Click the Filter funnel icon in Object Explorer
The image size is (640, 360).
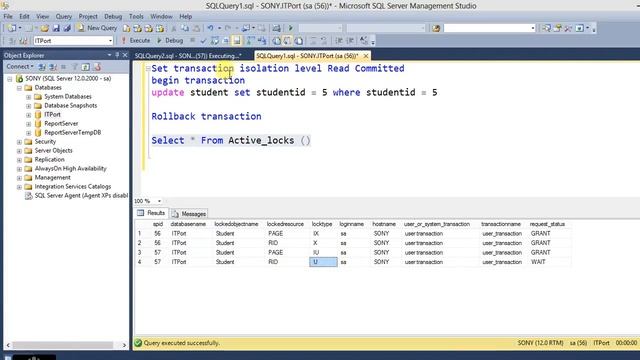(x=75, y=67)
